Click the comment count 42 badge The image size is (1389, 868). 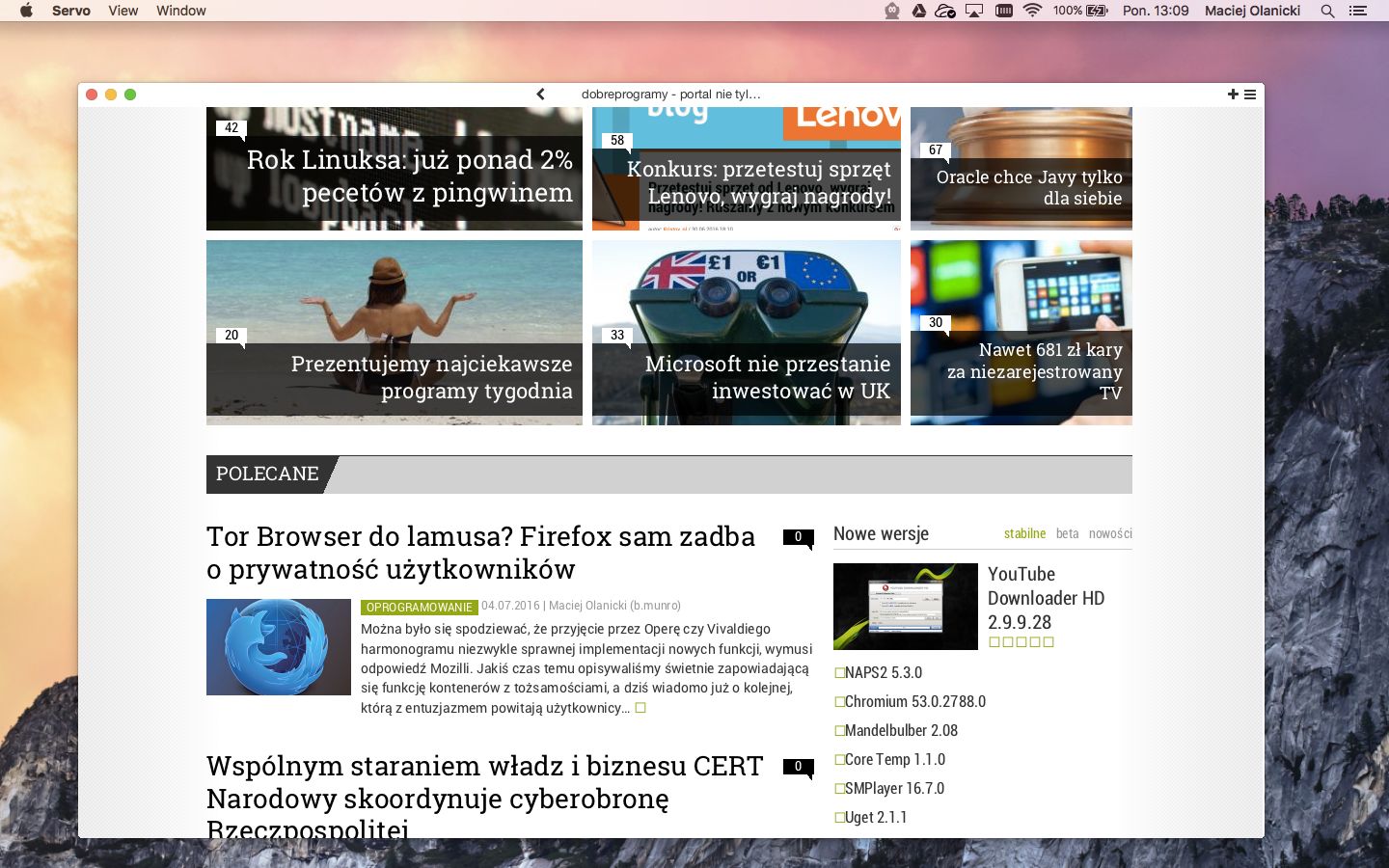[x=231, y=128]
